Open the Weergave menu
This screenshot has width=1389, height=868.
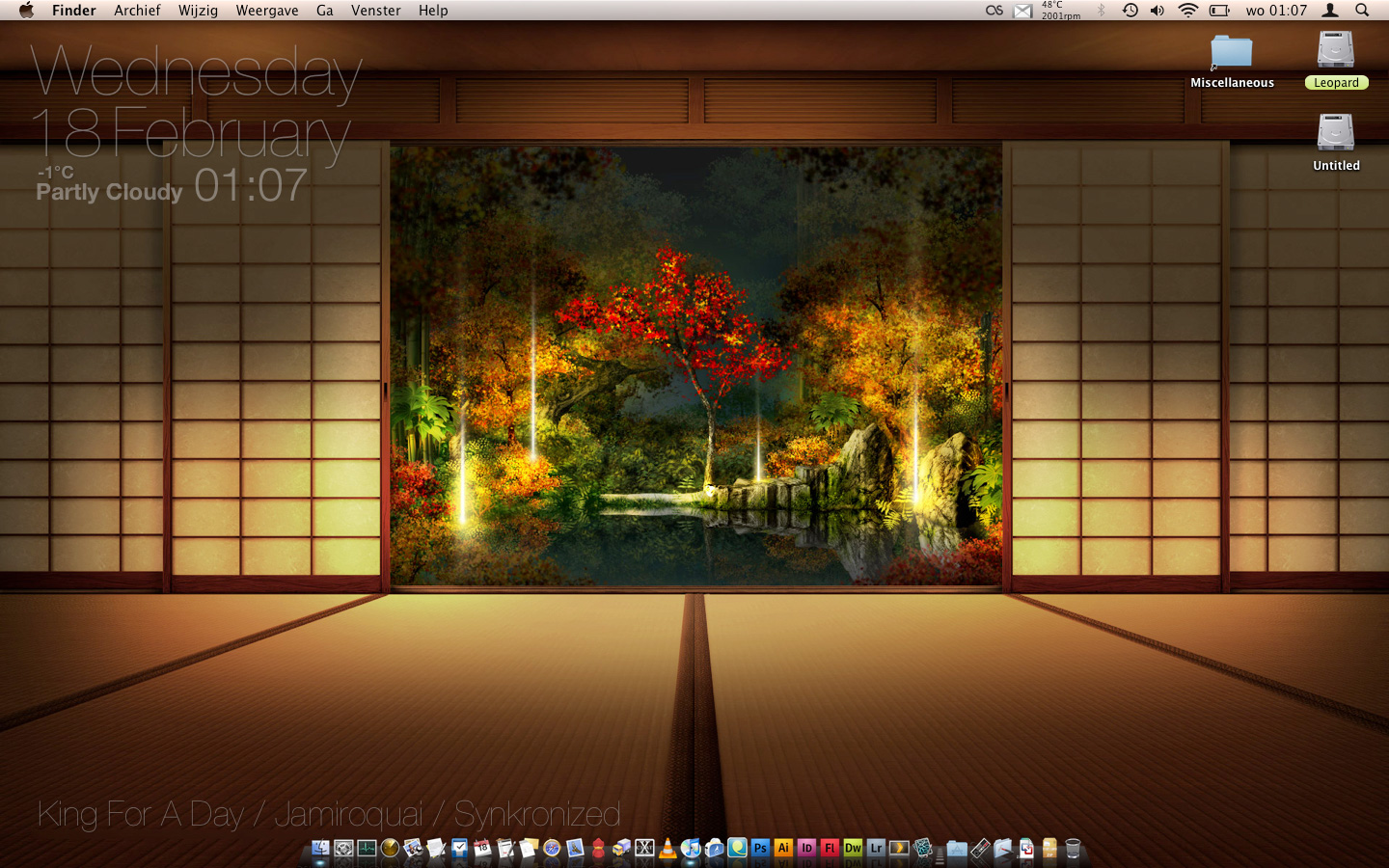click(x=267, y=11)
